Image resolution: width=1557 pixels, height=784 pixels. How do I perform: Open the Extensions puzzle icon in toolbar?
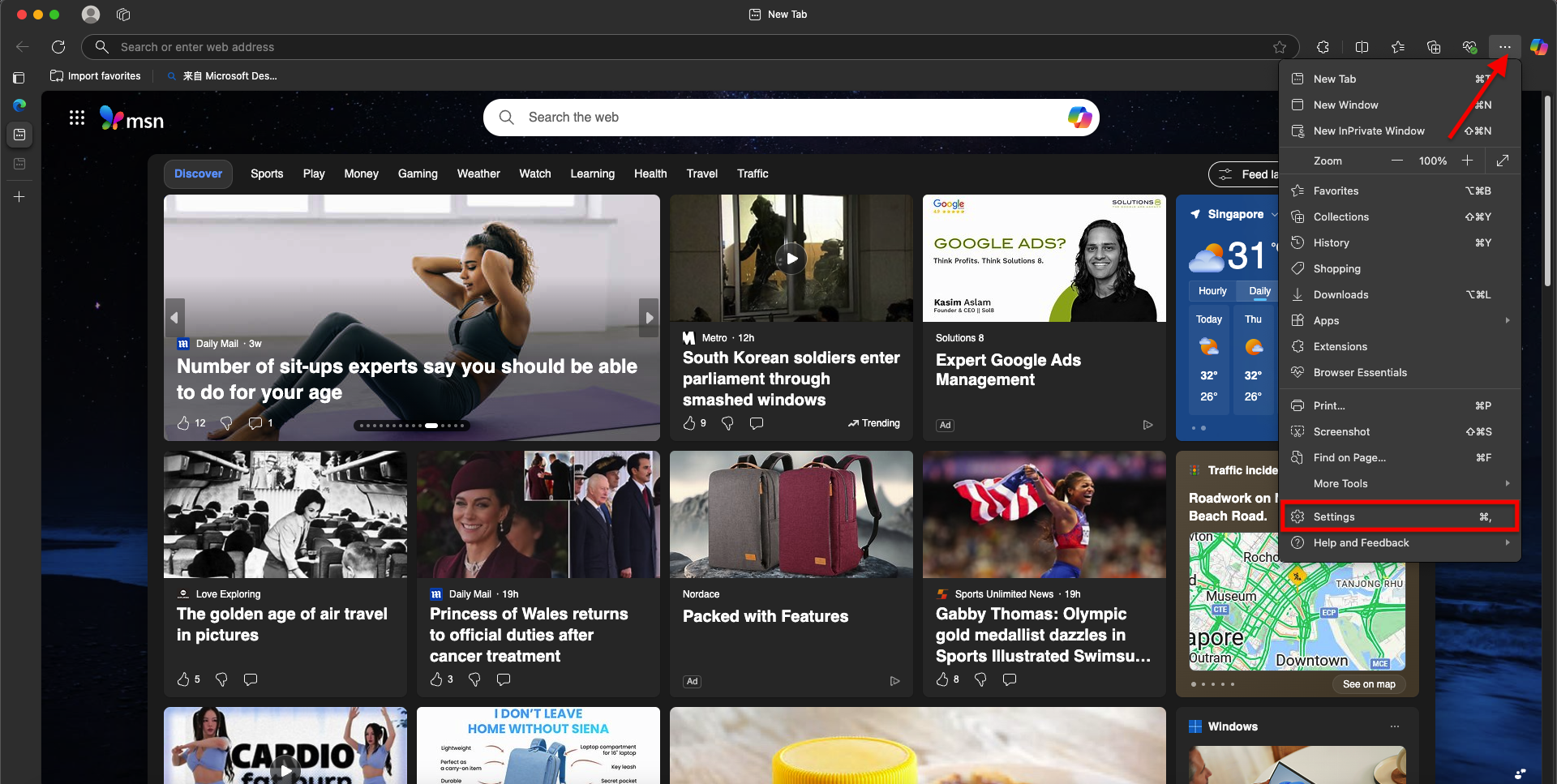point(1323,47)
